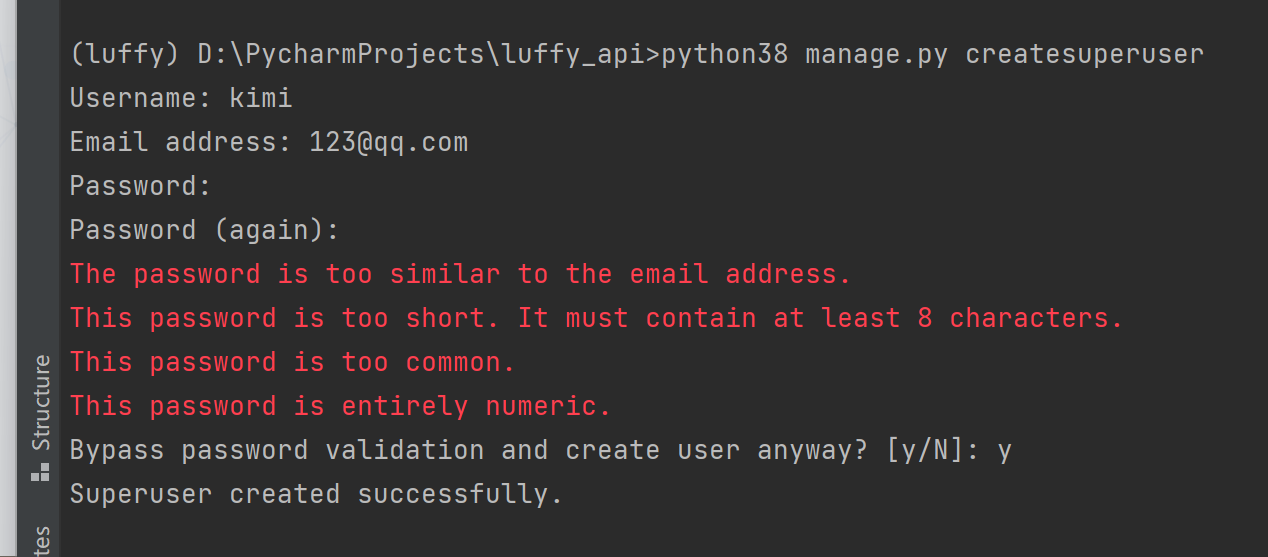Click the typed "y" answer
The image size is (1268, 557).
(x=1004, y=450)
